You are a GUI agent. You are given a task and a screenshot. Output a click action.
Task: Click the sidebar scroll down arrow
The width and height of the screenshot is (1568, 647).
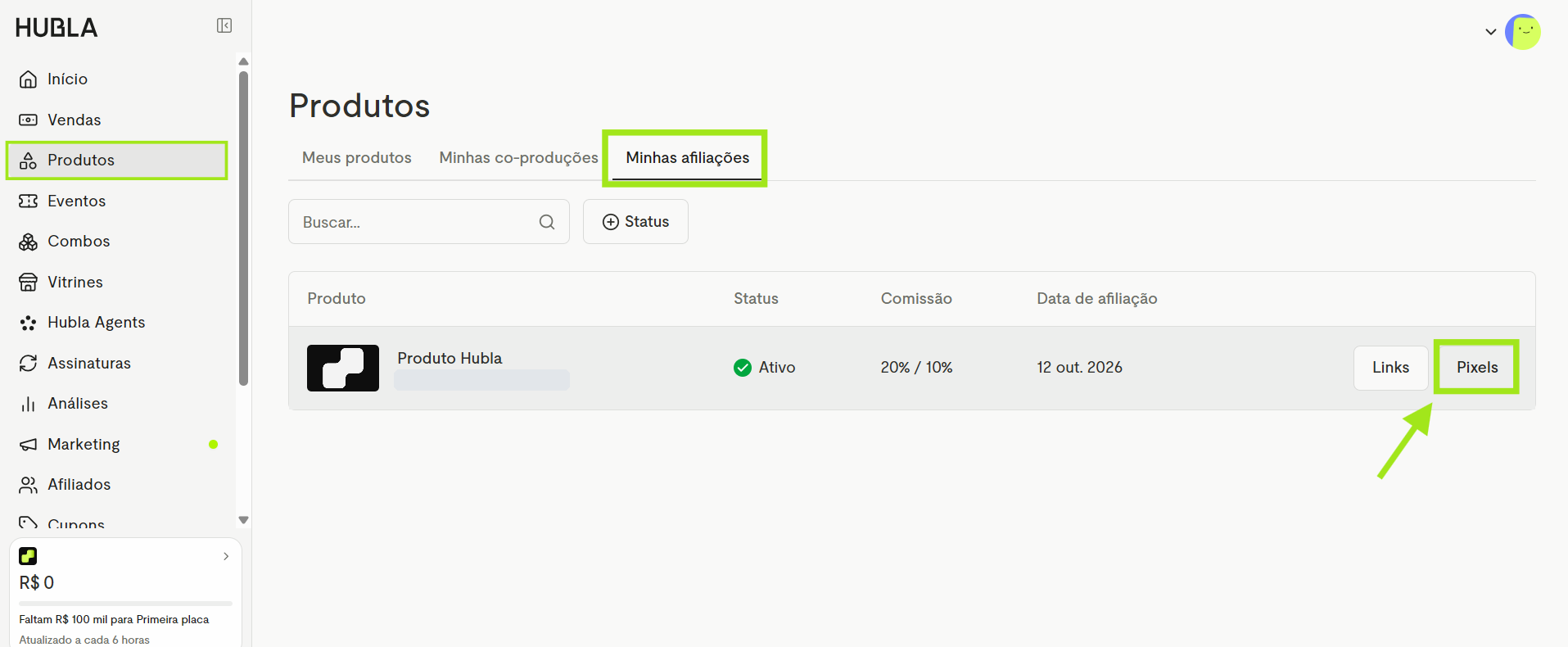coord(243,520)
